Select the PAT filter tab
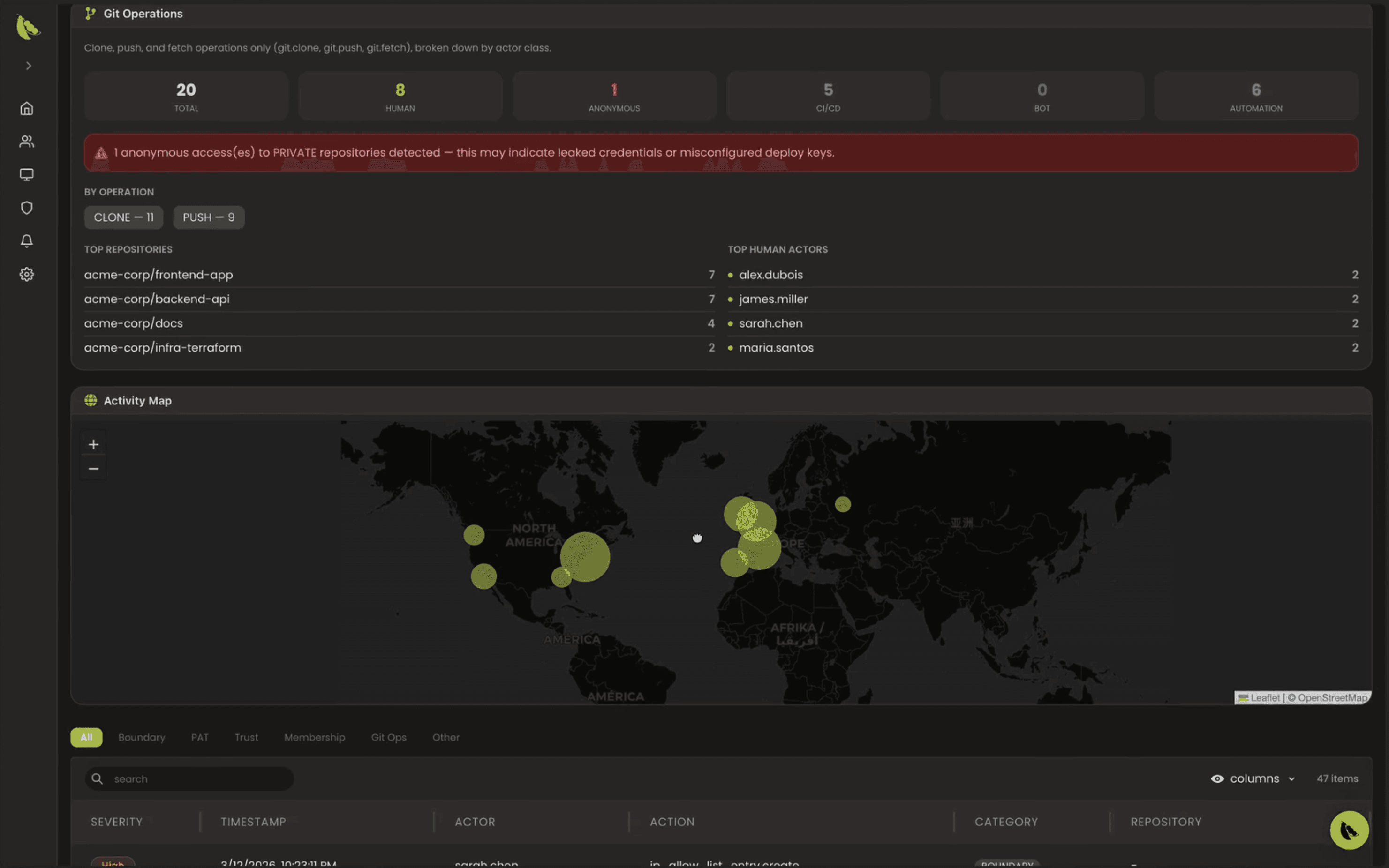Viewport: 1389px width, 868px height. pyautogui.click(x=199, y=737)
